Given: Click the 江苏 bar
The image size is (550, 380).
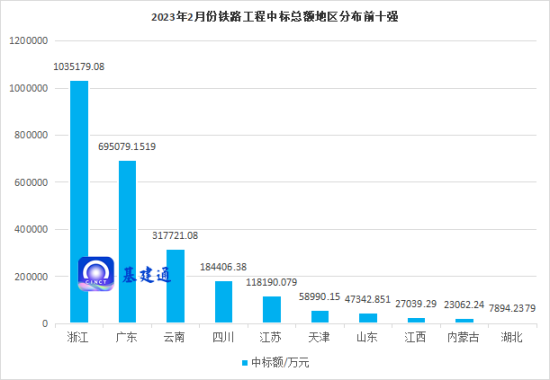Looking at the screenshot, I should [272, 309].
